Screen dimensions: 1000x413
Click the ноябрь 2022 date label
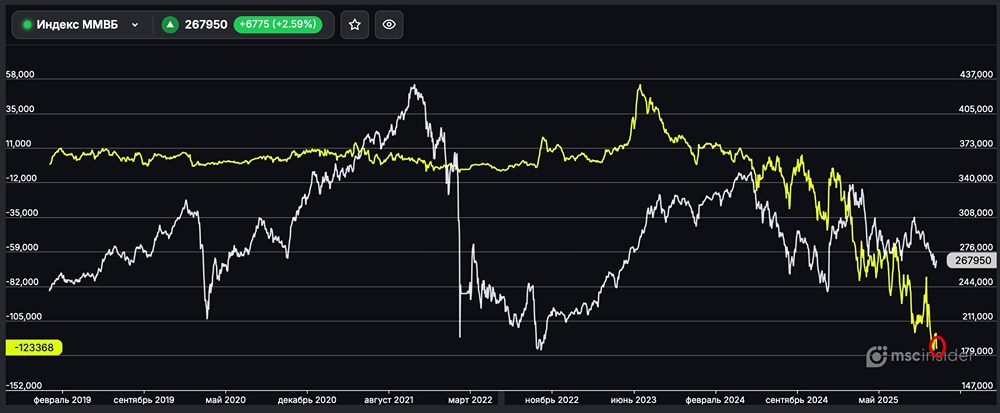tap(552, 400)
